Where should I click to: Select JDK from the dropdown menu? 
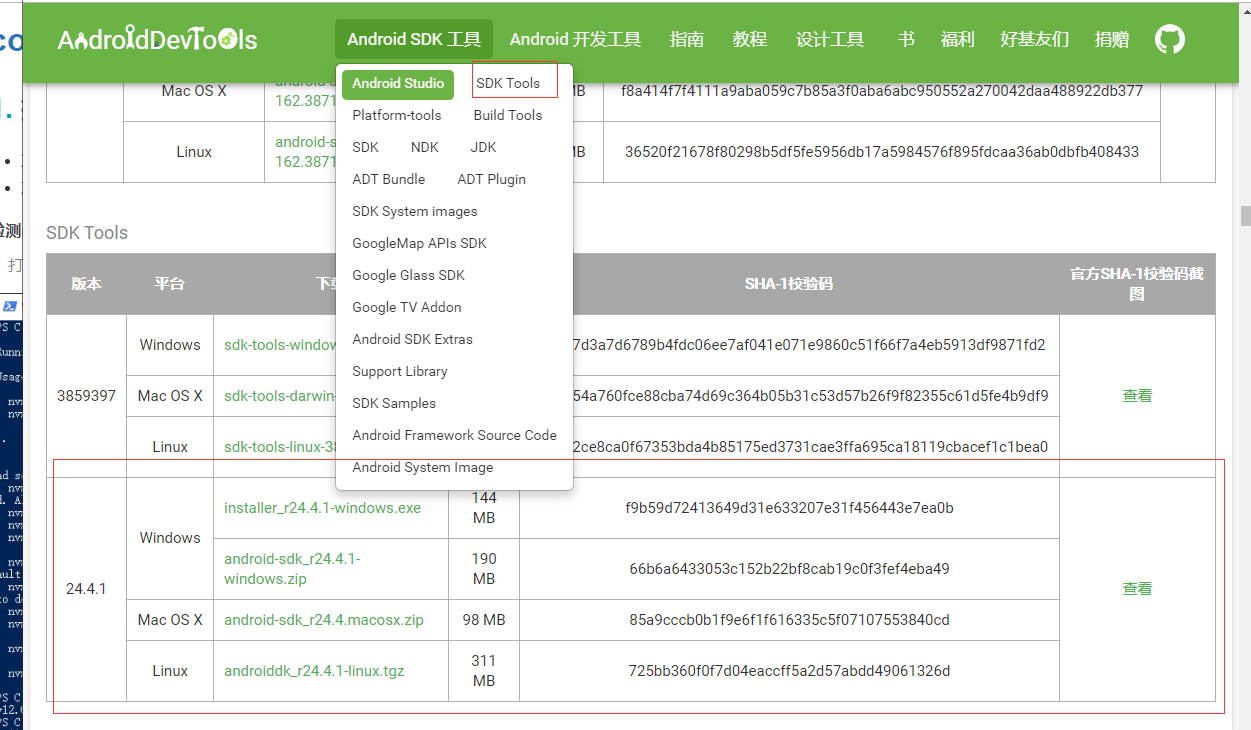pos(484,148)
